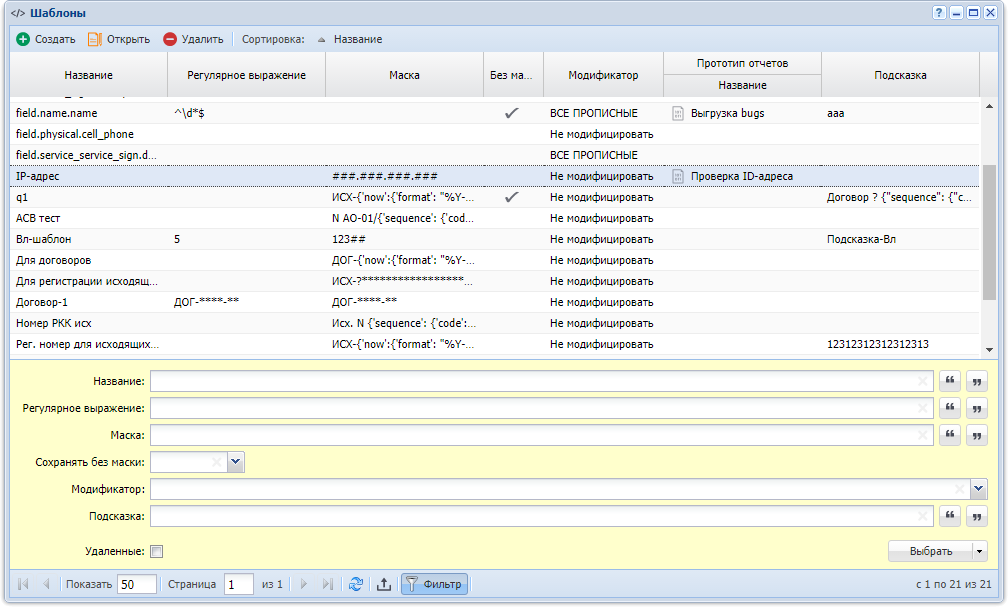Click the red Удалить icon
The height and width of the screenshot is (607, 1008).
click(170, 39)
